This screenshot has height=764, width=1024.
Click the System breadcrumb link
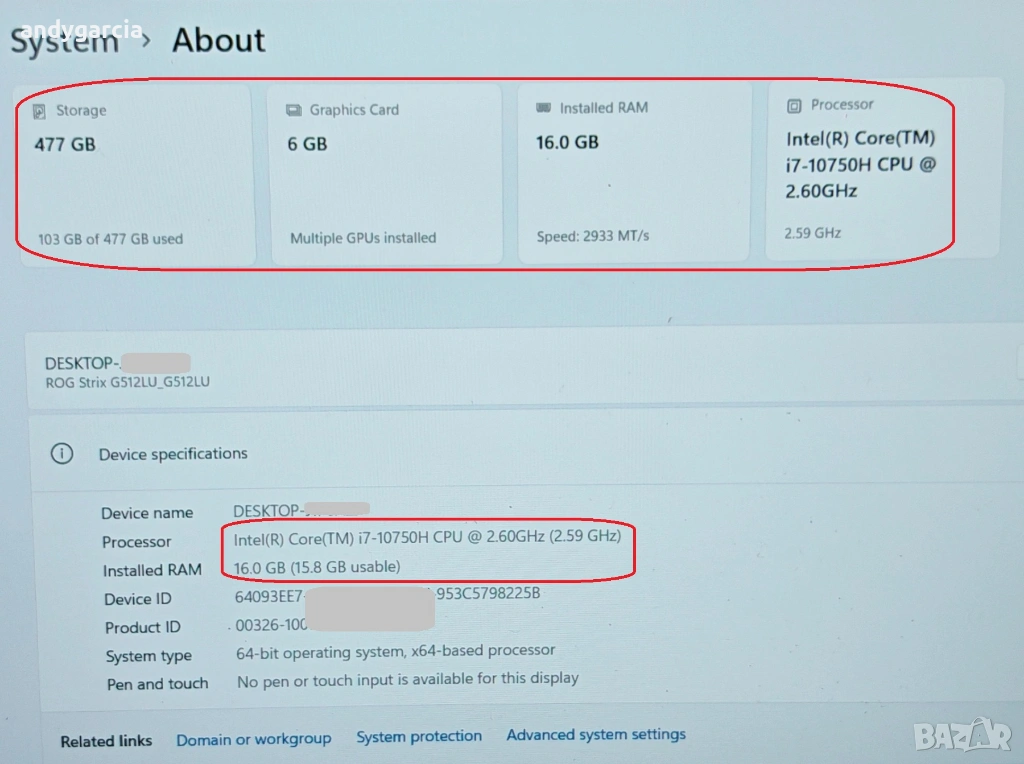(64, 42)
